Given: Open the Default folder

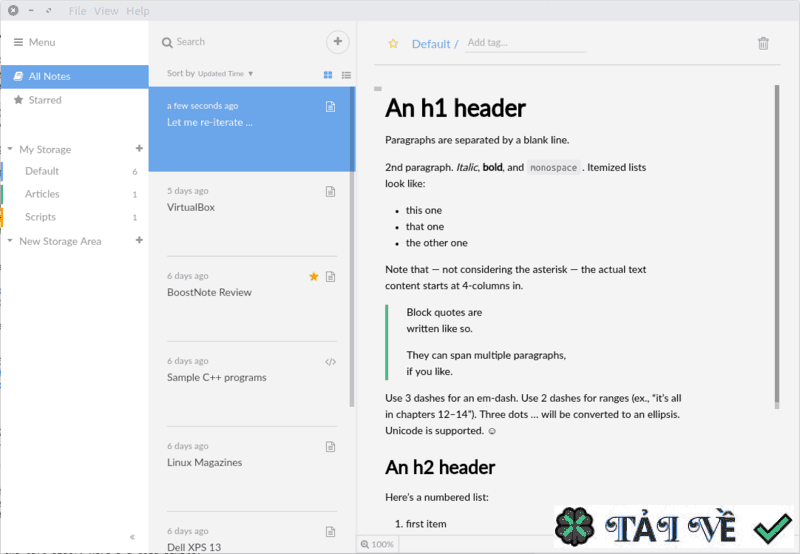Looking at the screenshot, I should pyautogui.click(x=74, y=171).
